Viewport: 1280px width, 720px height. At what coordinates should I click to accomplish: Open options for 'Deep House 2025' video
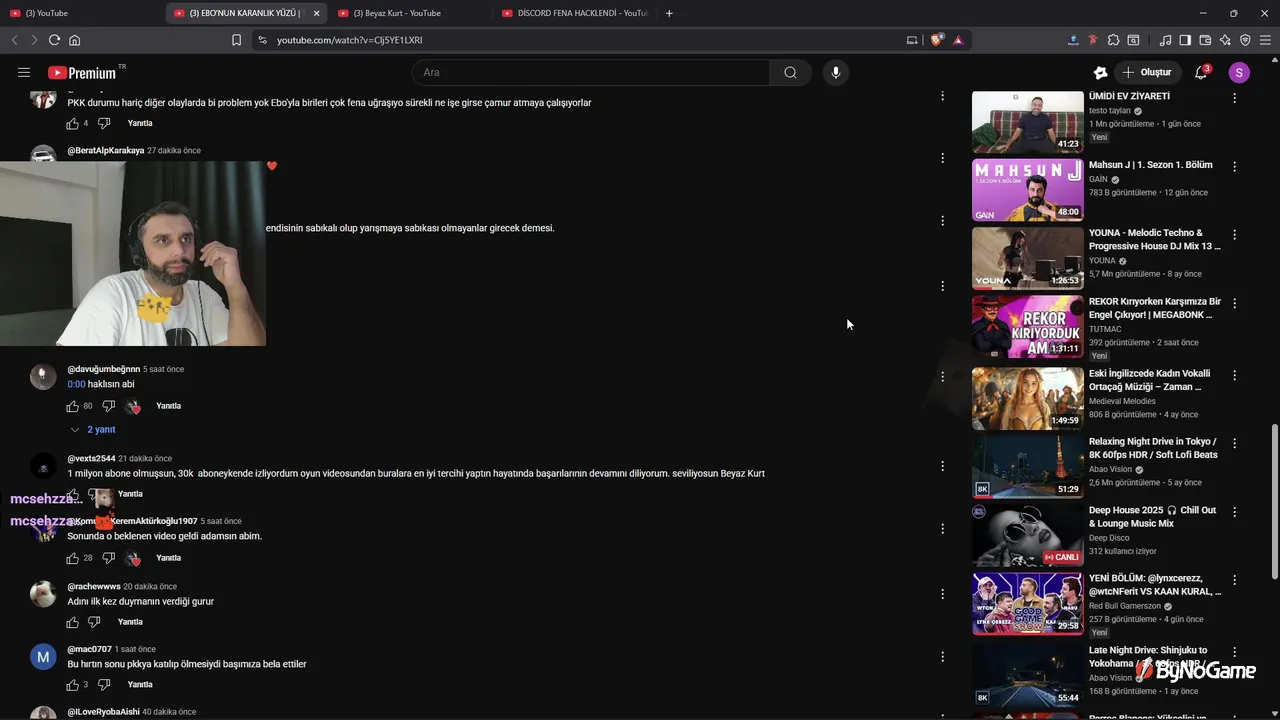pyautogui.click(x=1234, y=512)
